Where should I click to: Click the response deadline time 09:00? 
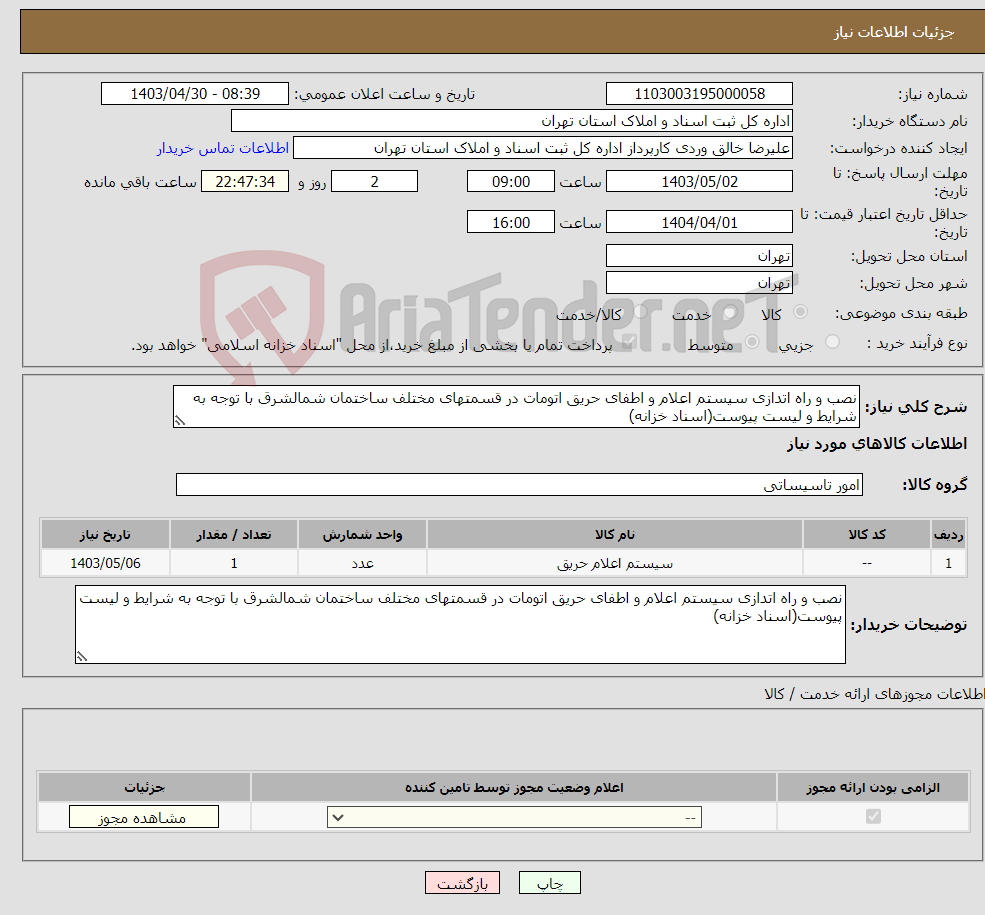point(511,181)
